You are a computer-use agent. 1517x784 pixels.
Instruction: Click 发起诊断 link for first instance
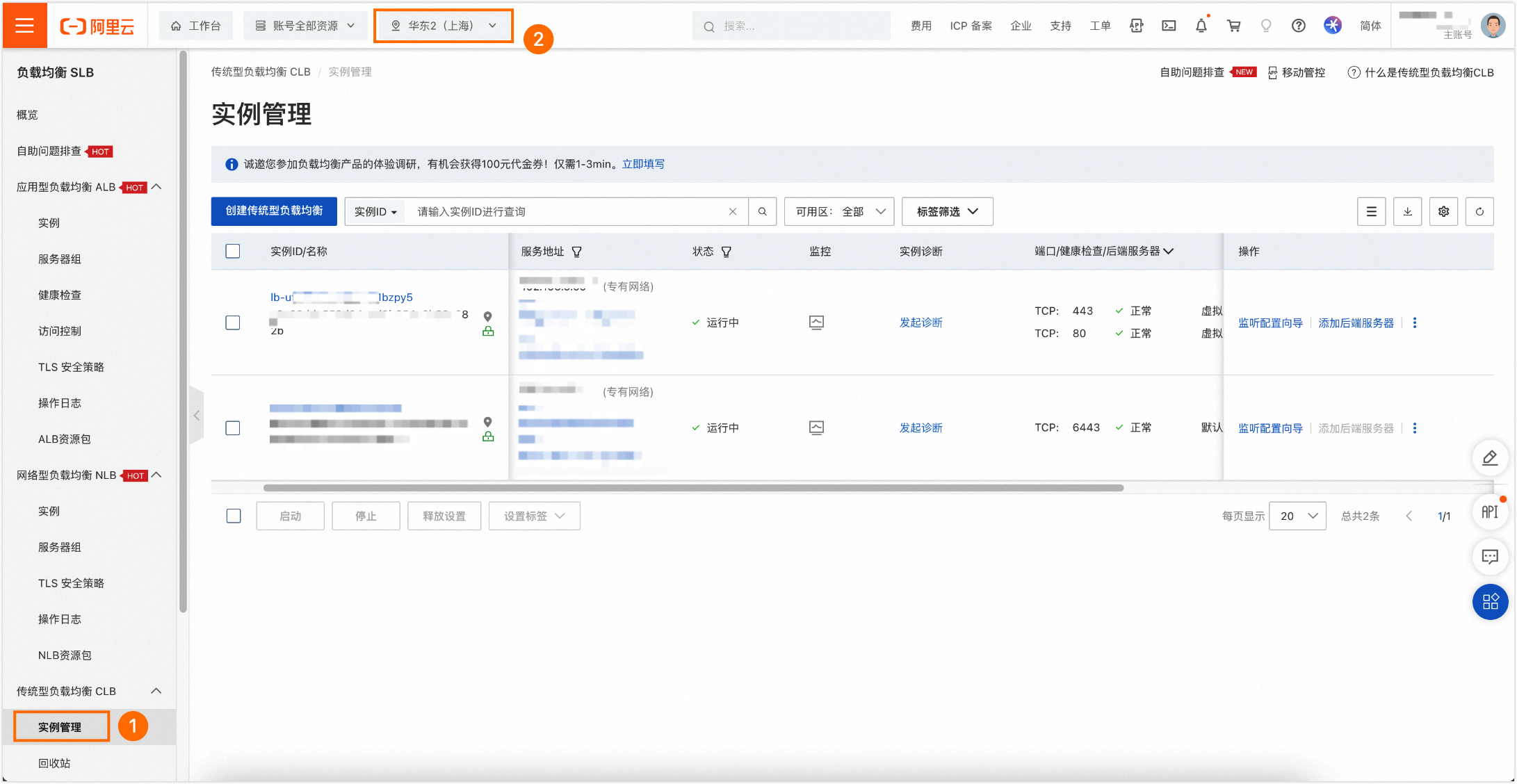[920, 322]
